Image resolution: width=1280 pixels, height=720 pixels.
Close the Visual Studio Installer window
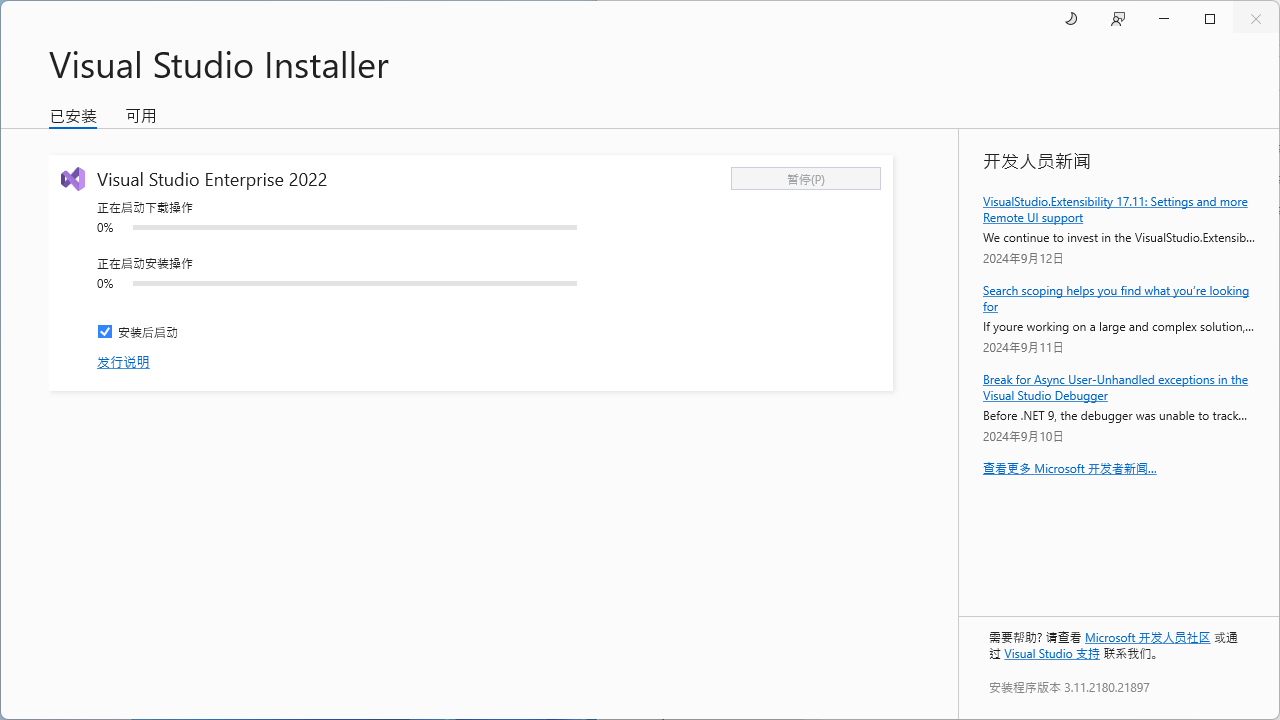pos(1256,19)
